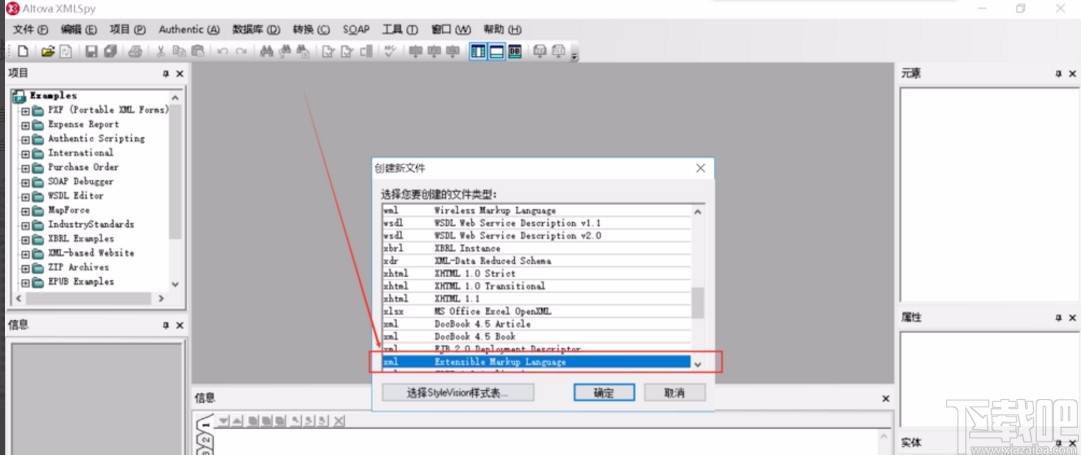Viewport: 1081px width, 455px height.
Task: Click the Open file folder icon
Action: 48,51
